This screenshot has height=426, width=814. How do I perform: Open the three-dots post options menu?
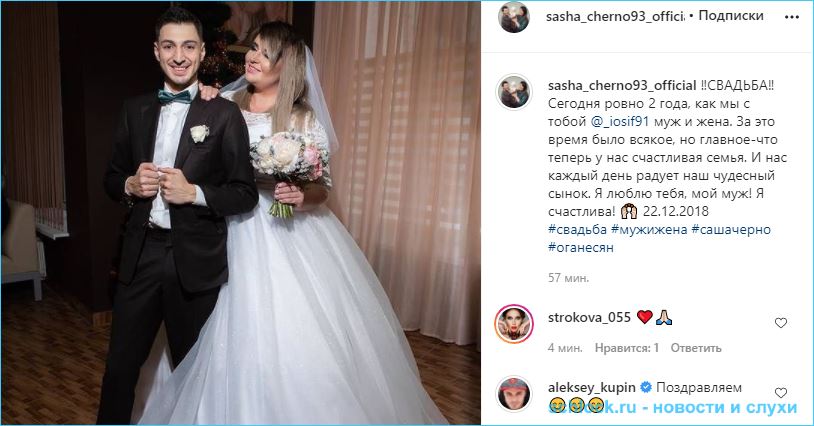[x=792, y=17]
